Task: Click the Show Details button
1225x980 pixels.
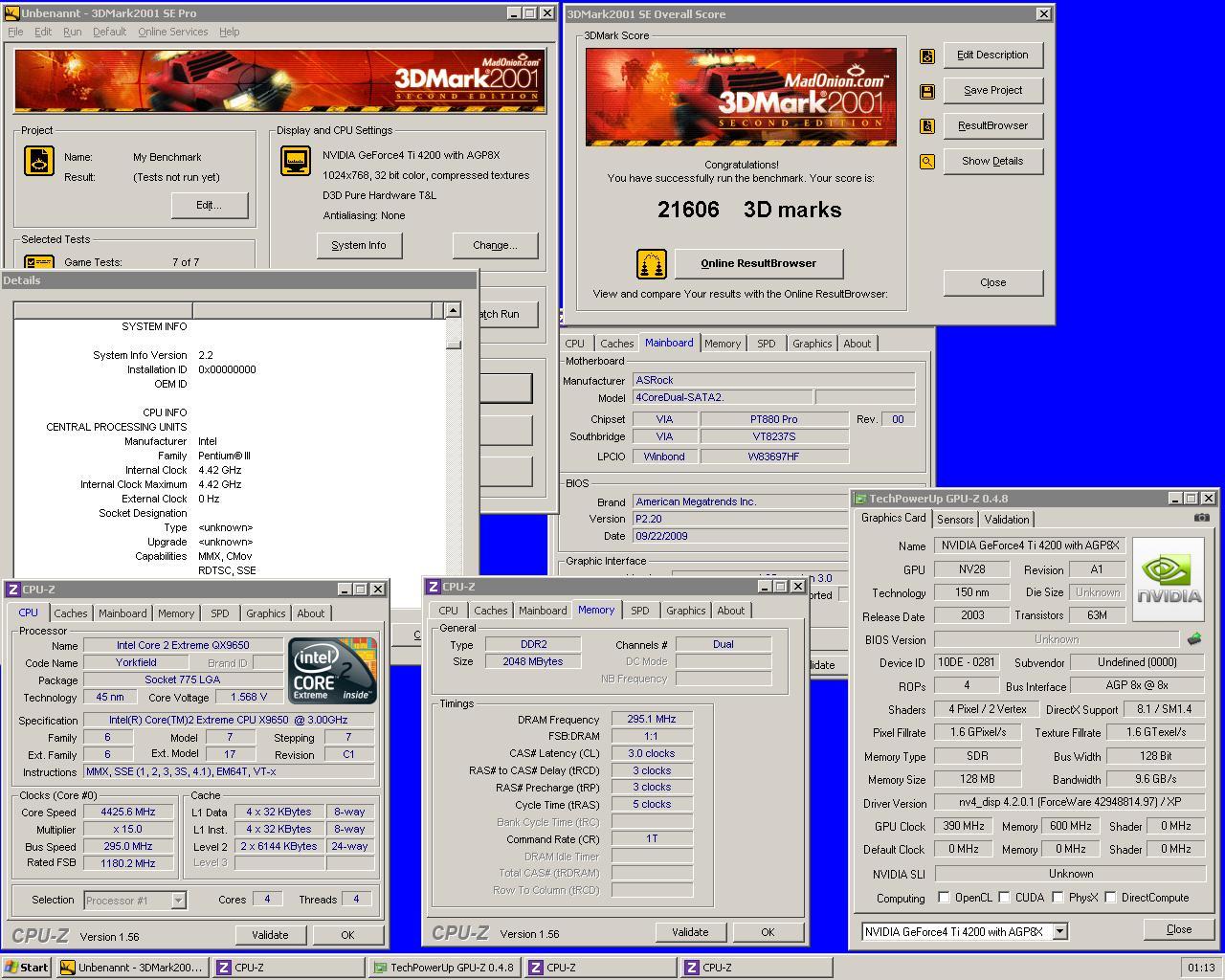Action: pyautogui.click(x=993, y=162)
